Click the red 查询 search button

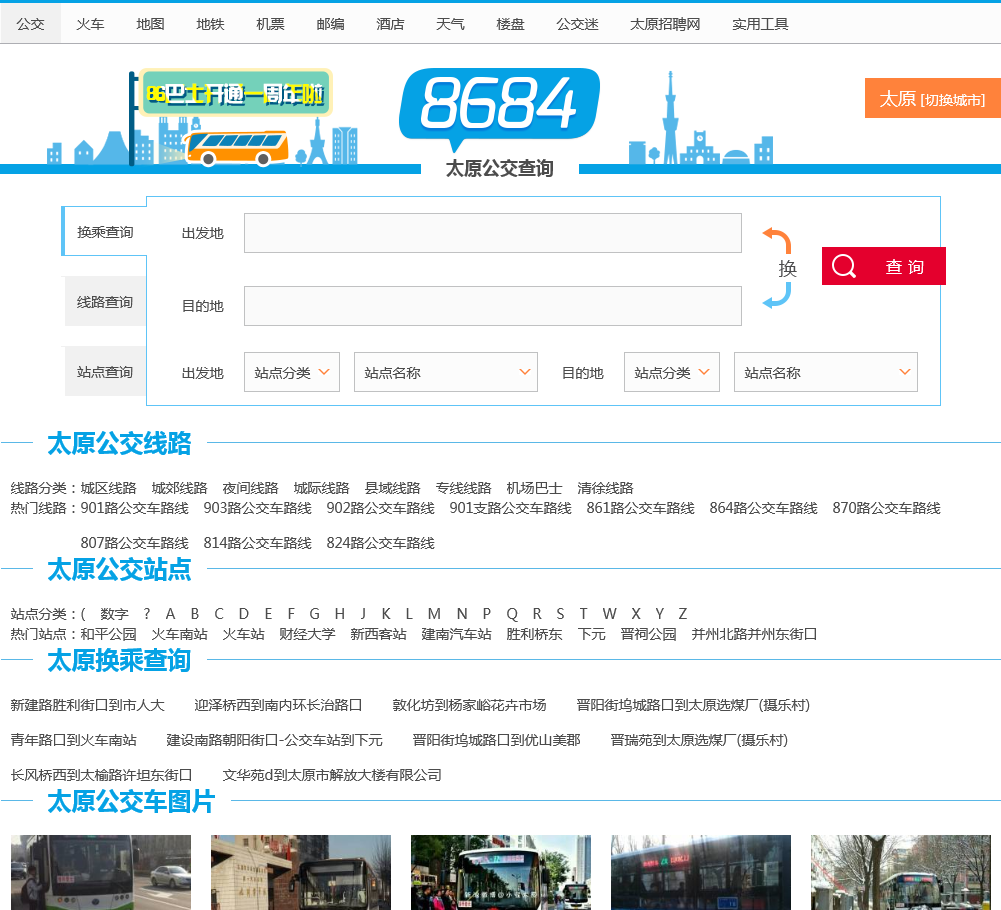884,266
